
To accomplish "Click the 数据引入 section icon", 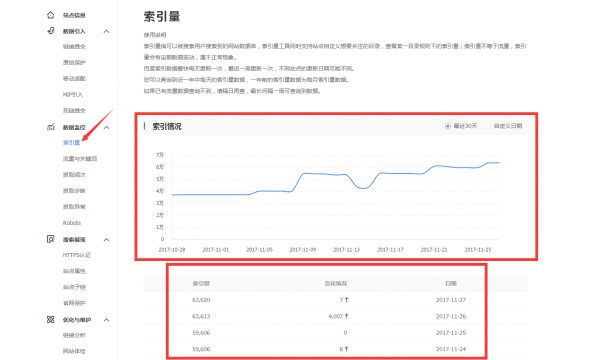I will click(51, 31).
